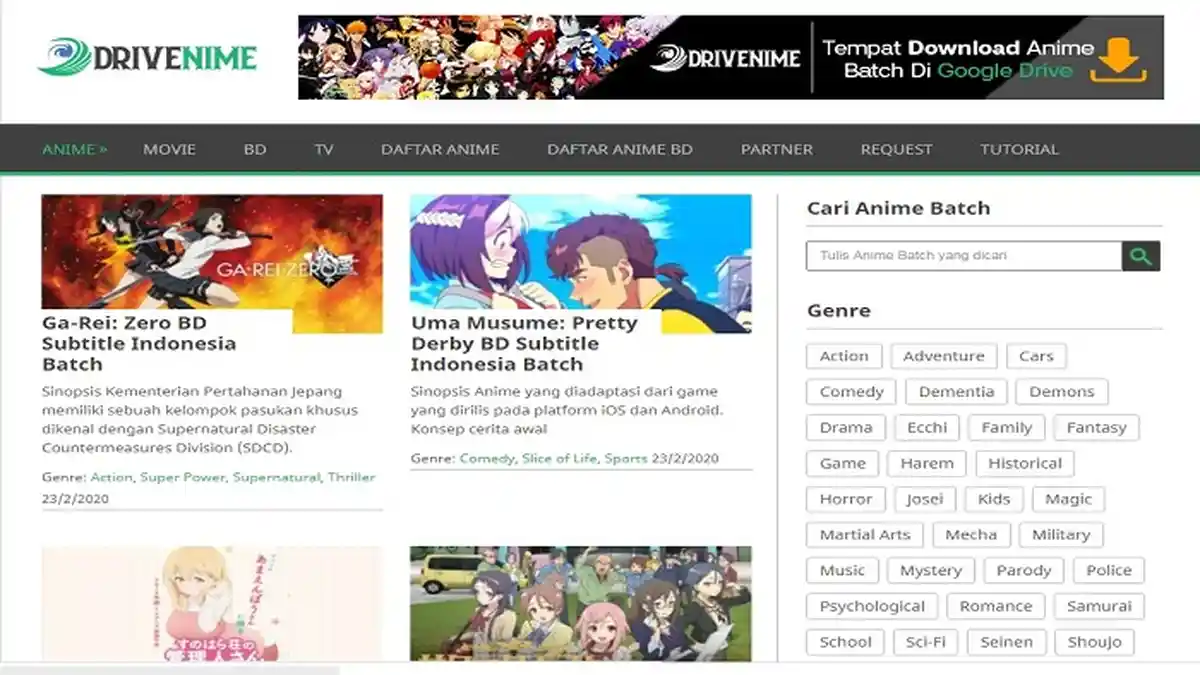
Task: Select the Horror genre tag
Action: [846, 499]
